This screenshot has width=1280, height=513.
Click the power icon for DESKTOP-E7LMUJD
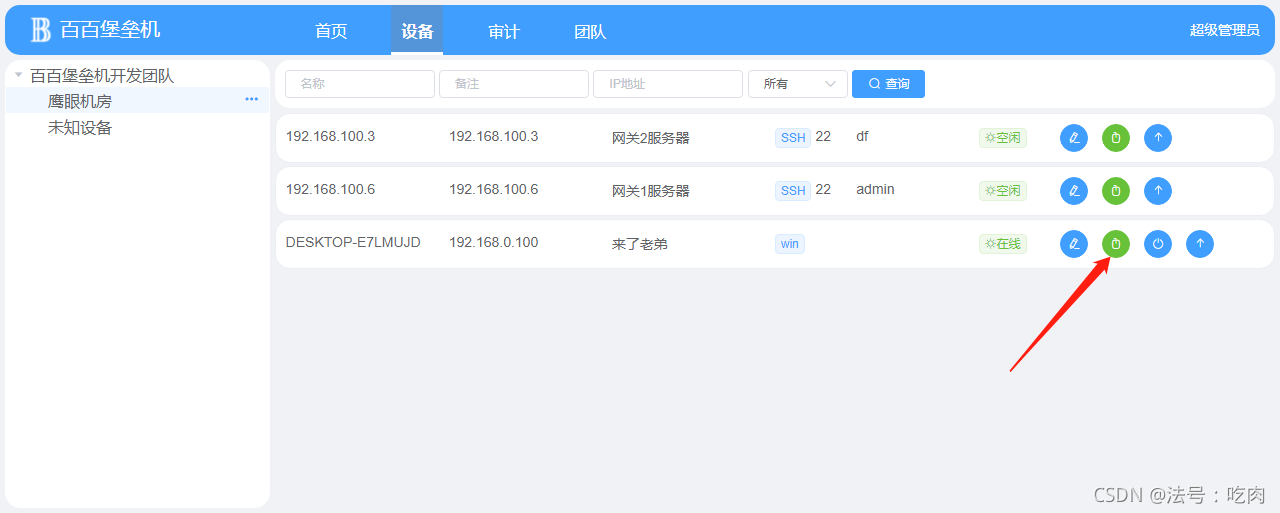[x=1158, y=244]
